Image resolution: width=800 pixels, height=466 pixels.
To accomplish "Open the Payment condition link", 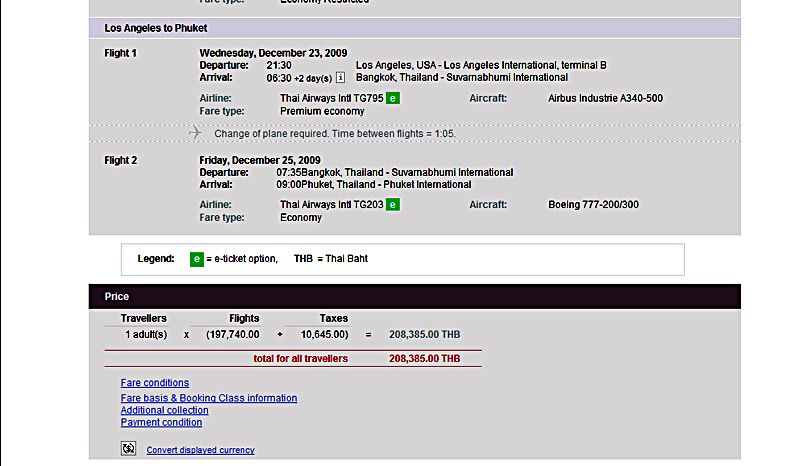I will pyautogui.click(x=161, y=423).
